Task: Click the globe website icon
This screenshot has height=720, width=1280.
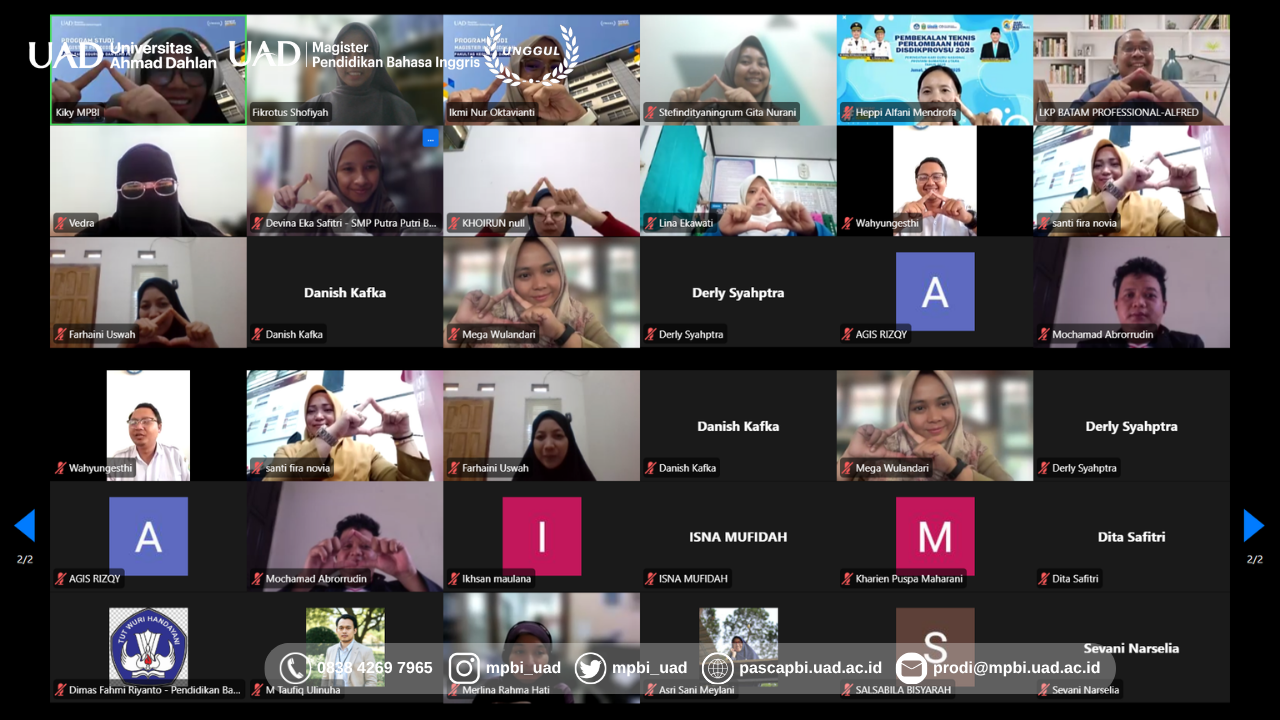Action: click(x=717, y=668)
